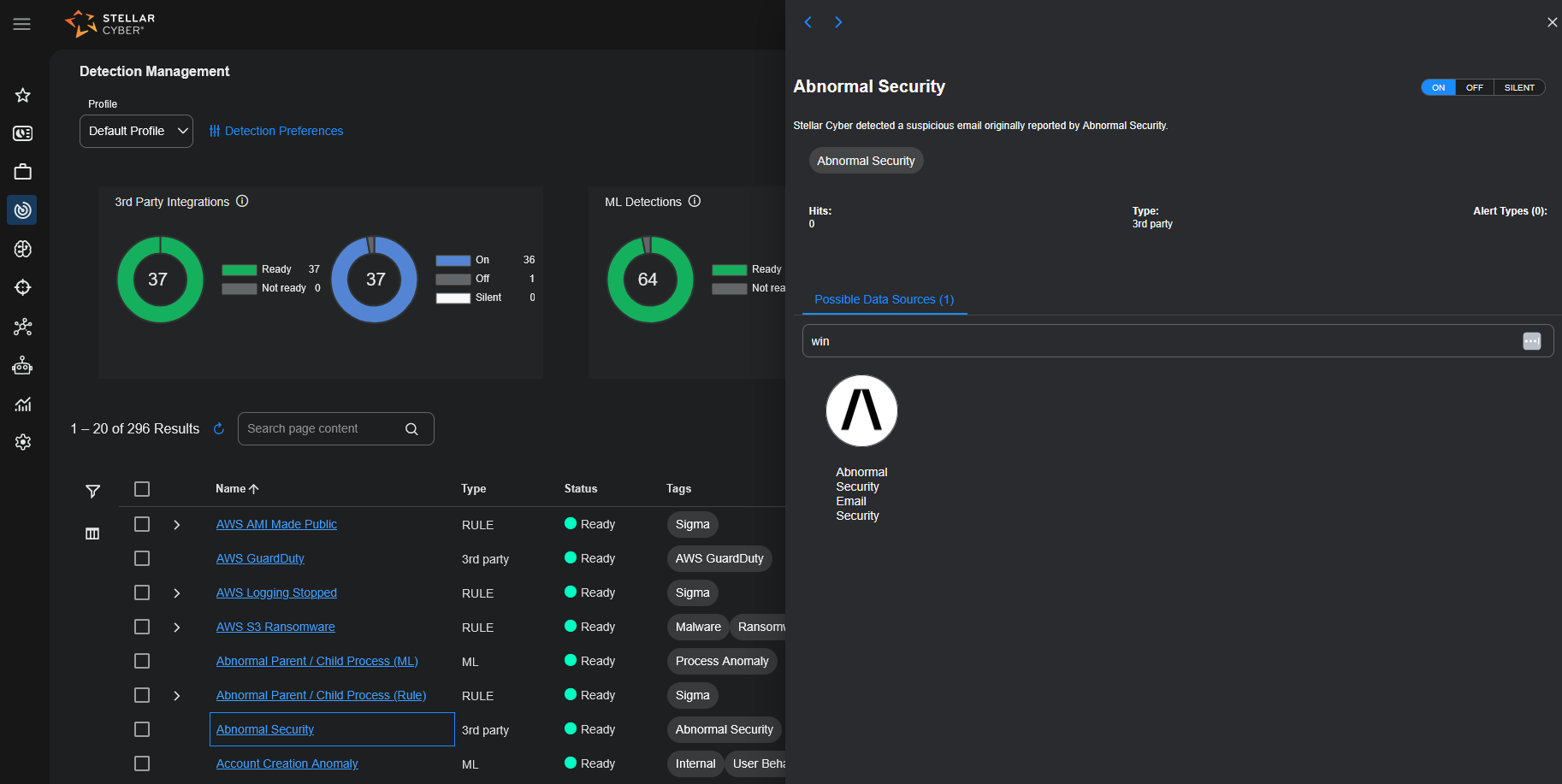Open the Abnormal Security detection link
1562x784 pixels.
point(265,729)
